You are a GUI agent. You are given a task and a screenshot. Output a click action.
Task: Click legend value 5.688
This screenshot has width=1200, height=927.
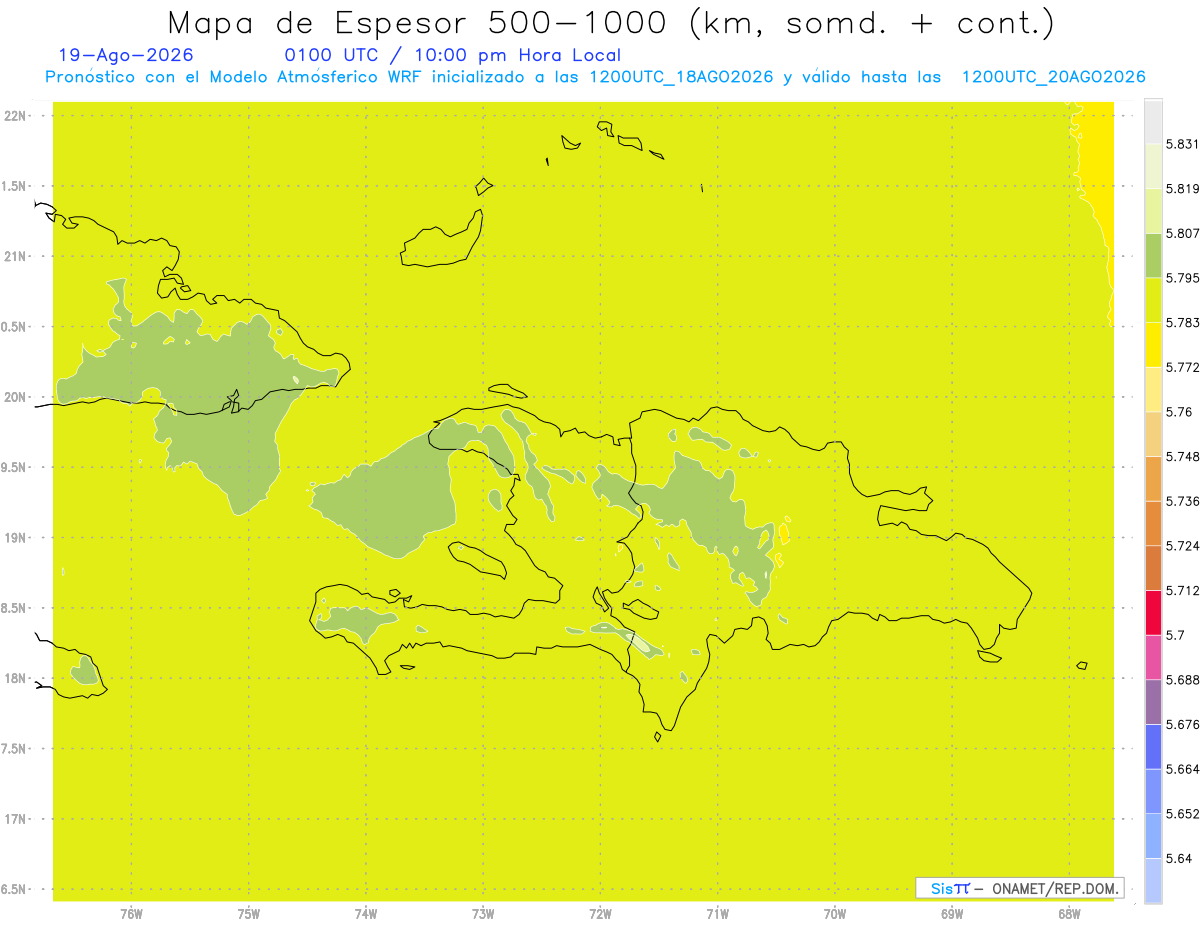coord(1182,680)
